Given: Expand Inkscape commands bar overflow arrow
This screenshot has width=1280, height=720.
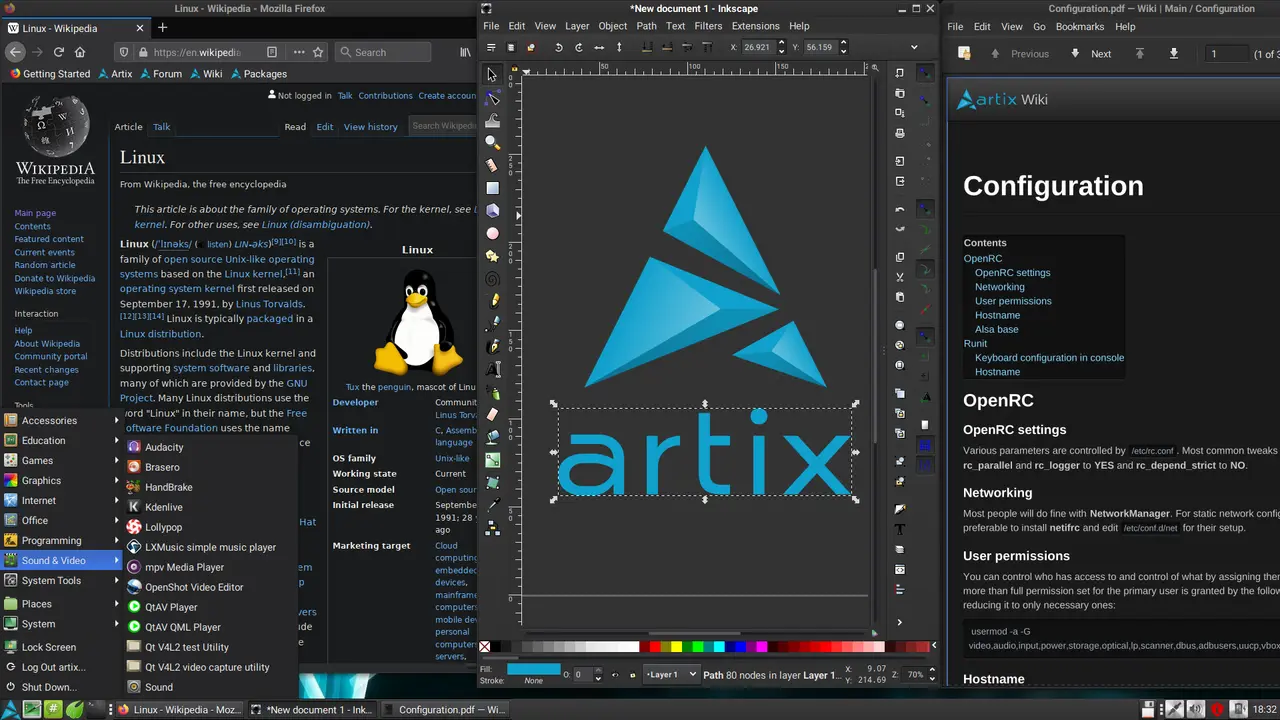Looking at the screenshot, I should click(900, 622).
